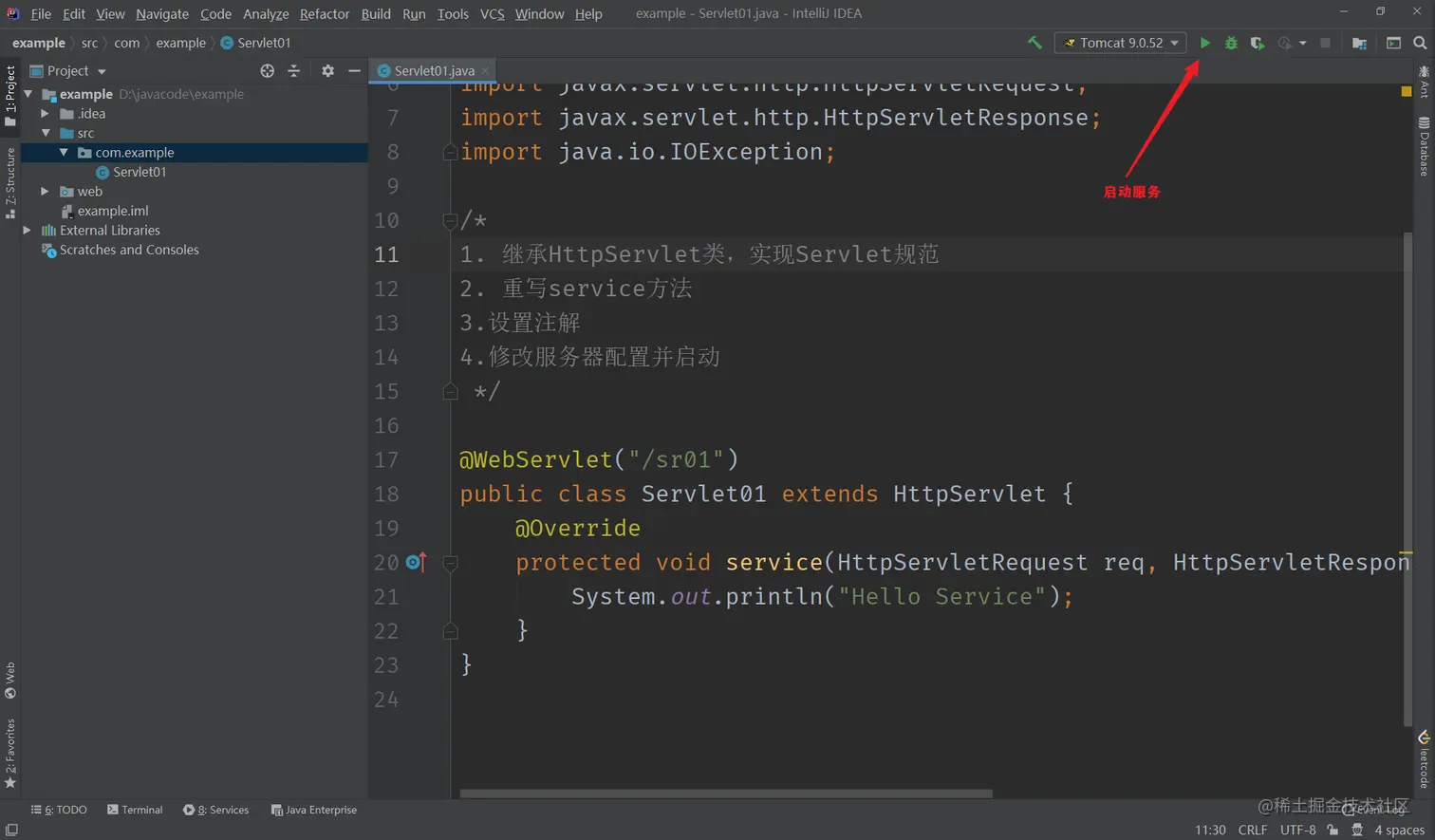
Task: Click the locate/scroll from source target icon
Action: point(267,71)
